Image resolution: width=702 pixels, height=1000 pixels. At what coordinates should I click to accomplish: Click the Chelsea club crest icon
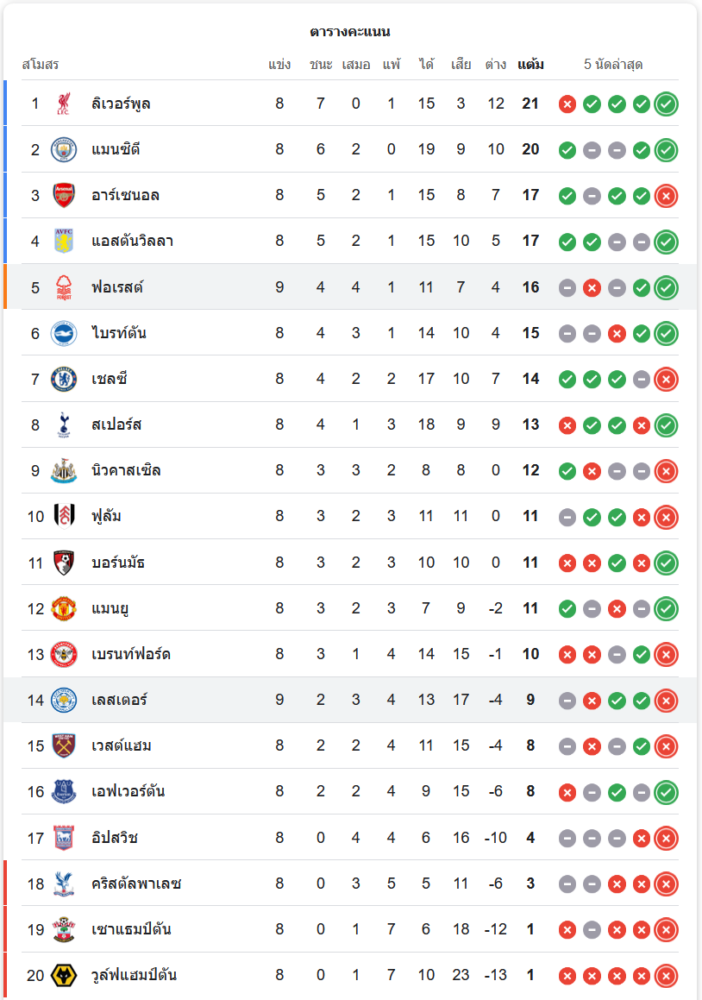click(64, 379)
